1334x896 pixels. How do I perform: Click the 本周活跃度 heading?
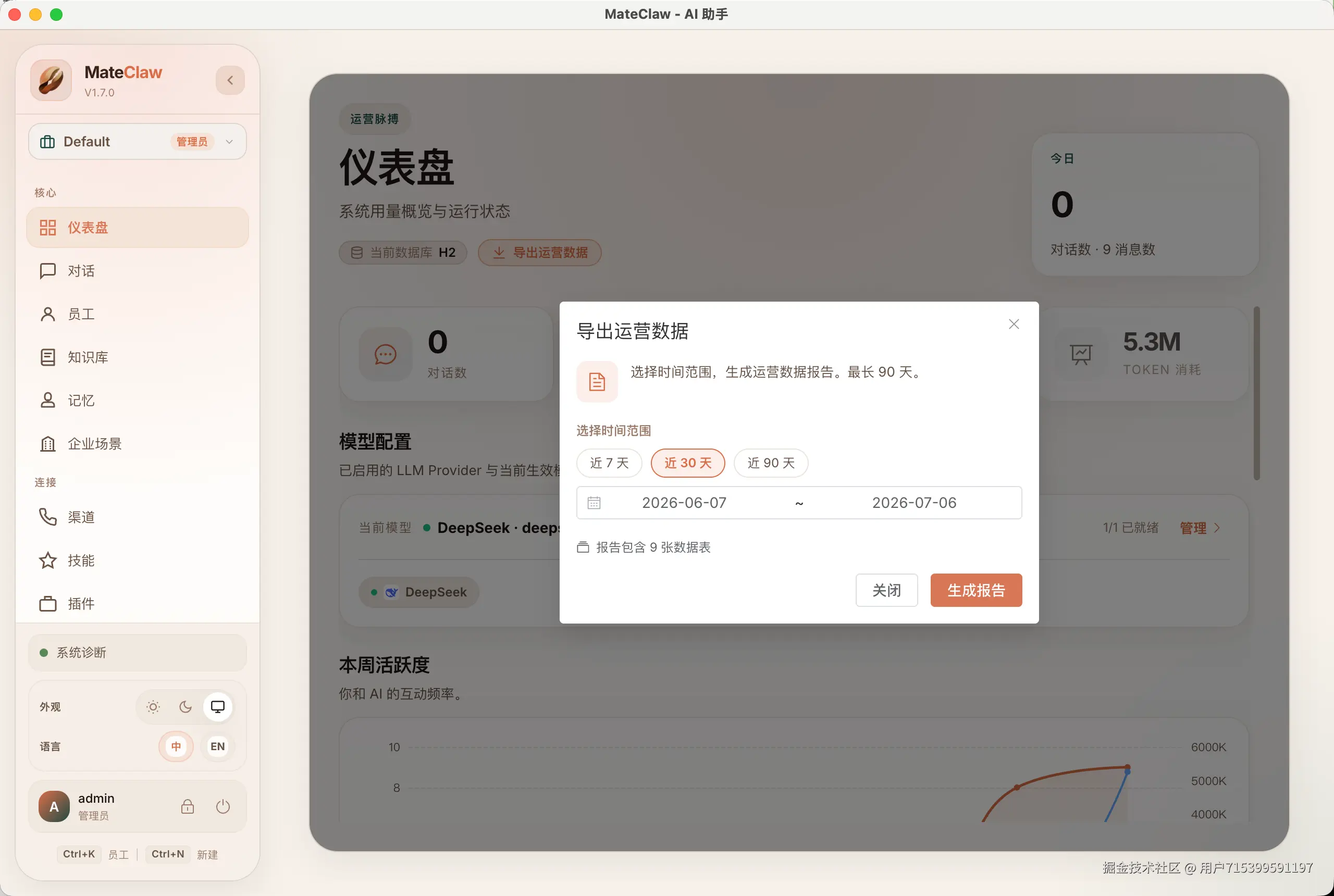pyautogui.click(x=384, y=665)
